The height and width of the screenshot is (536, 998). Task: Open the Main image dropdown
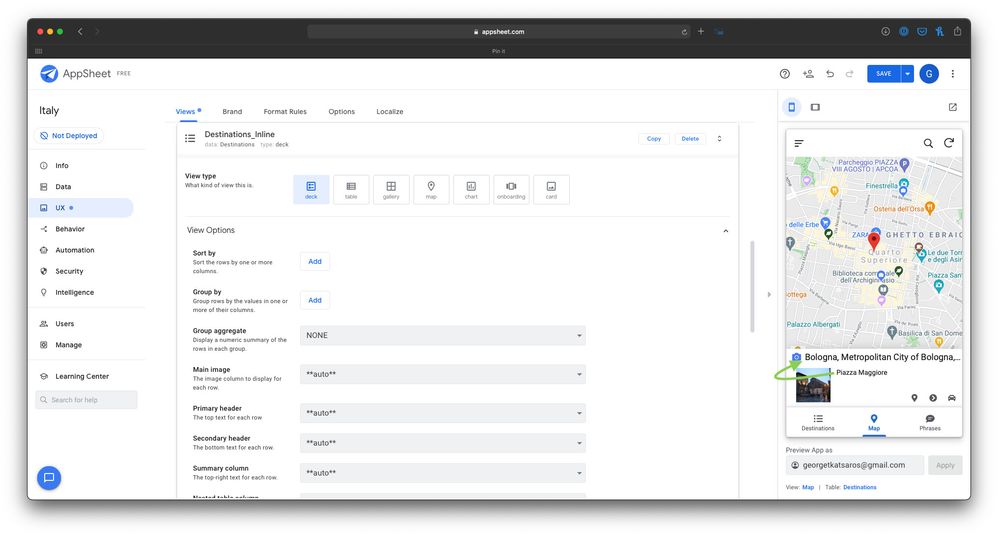[x=442, y=374]
